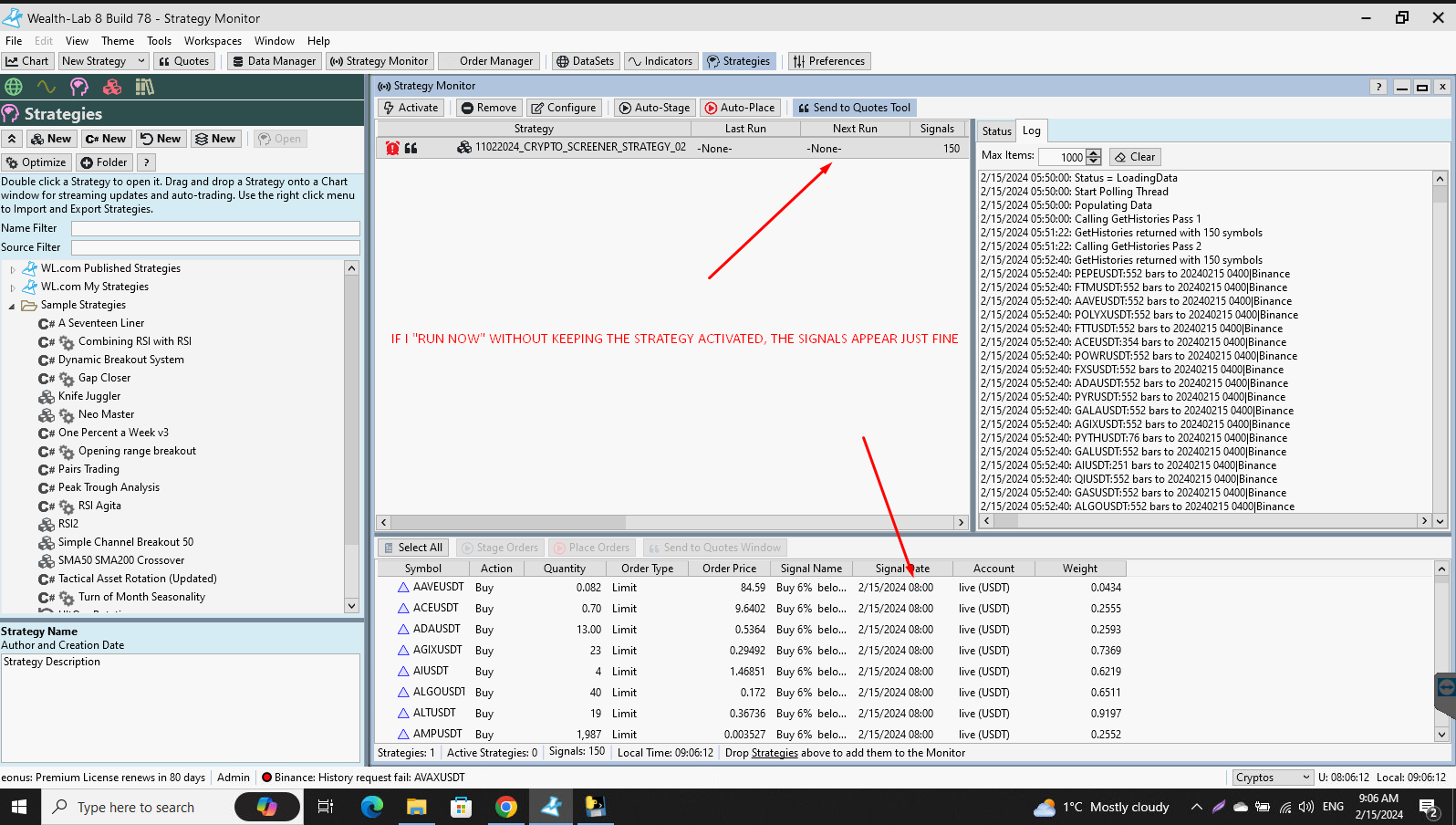1456x825 pixels.
Task: Open Quotes tool from main toolbar
Action: coord(184,61)
